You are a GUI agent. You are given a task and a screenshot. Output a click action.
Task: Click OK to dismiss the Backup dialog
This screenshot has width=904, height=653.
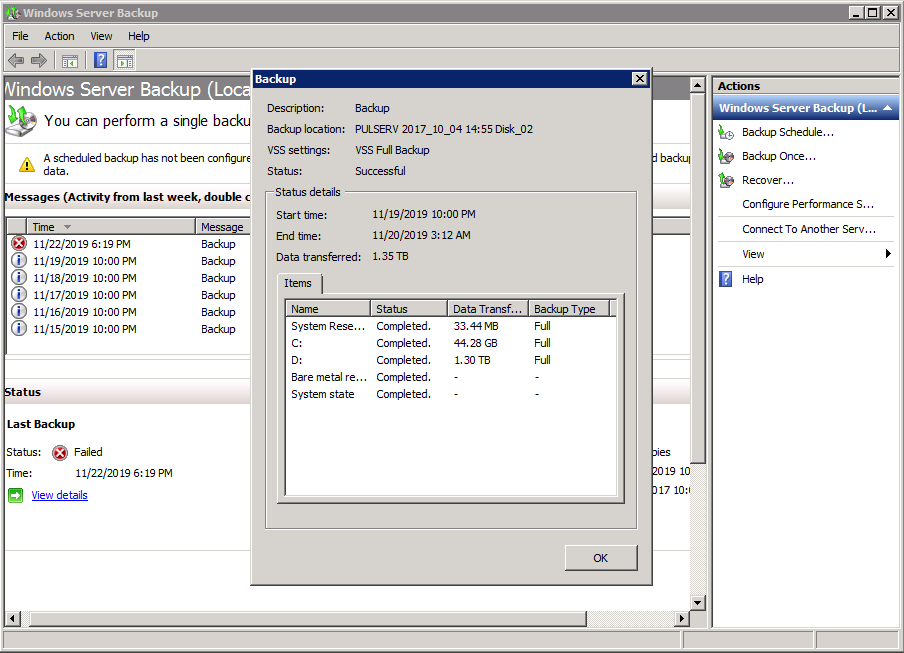(x=601, y=558)
